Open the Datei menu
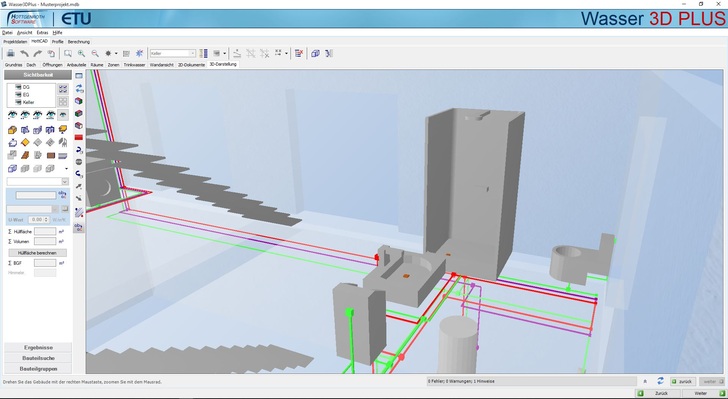The width and height of the screenshot is (728, 399). pos(7,33)
